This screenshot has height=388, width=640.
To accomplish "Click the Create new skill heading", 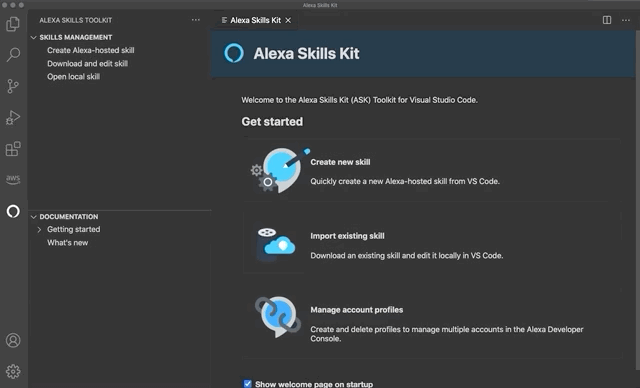I will [340, 162].
